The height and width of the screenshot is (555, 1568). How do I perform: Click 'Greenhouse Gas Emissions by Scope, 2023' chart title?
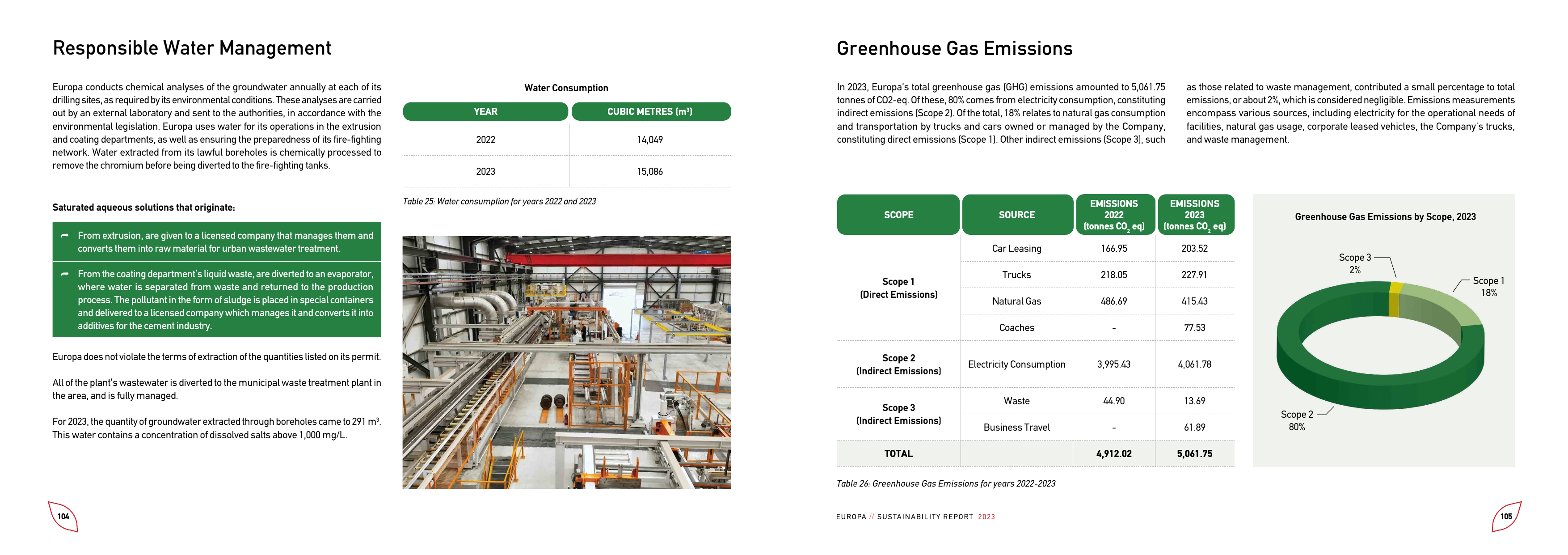tap(1385, 216)
